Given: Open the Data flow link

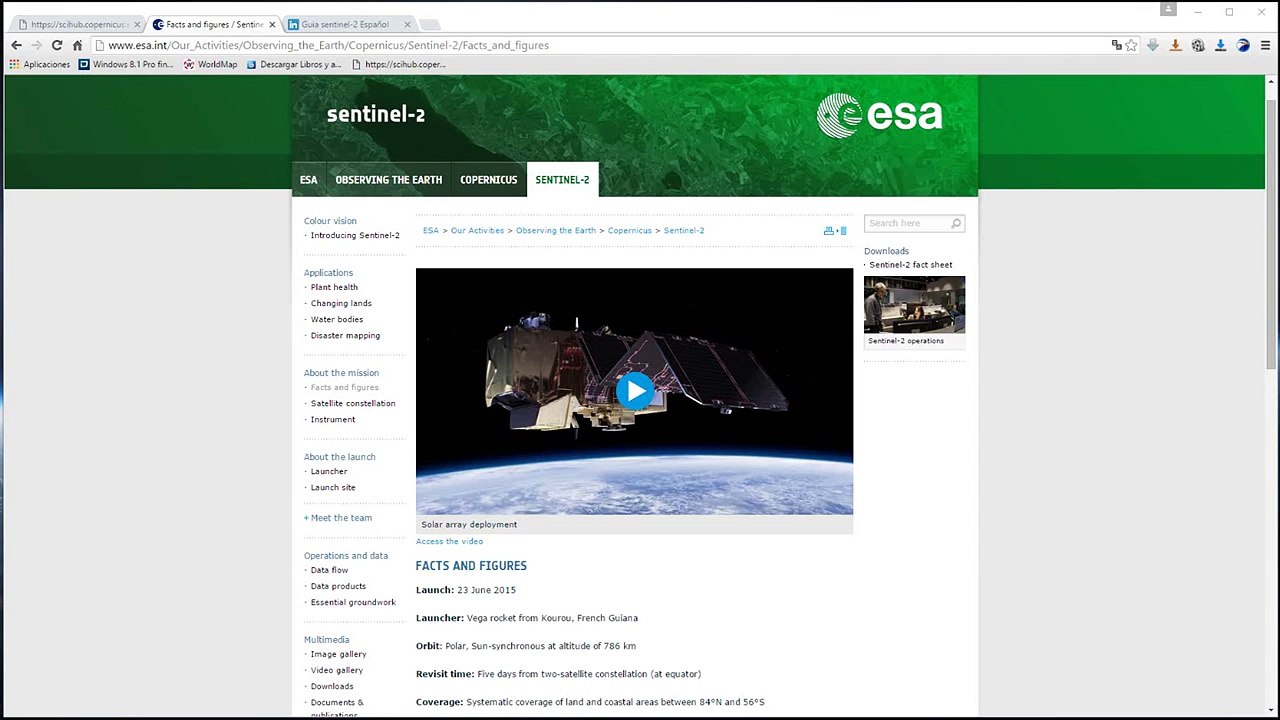Looking at the screenshot, I should [329, 570].
